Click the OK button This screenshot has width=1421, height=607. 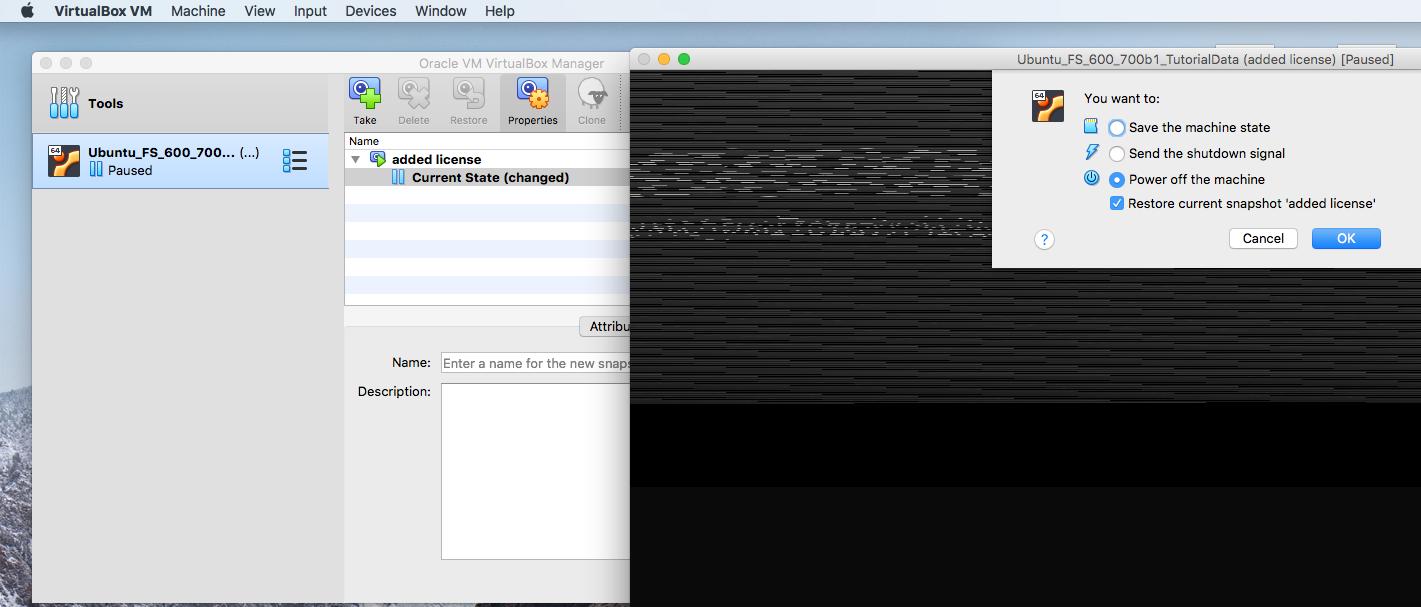(x=1346, y=238)
